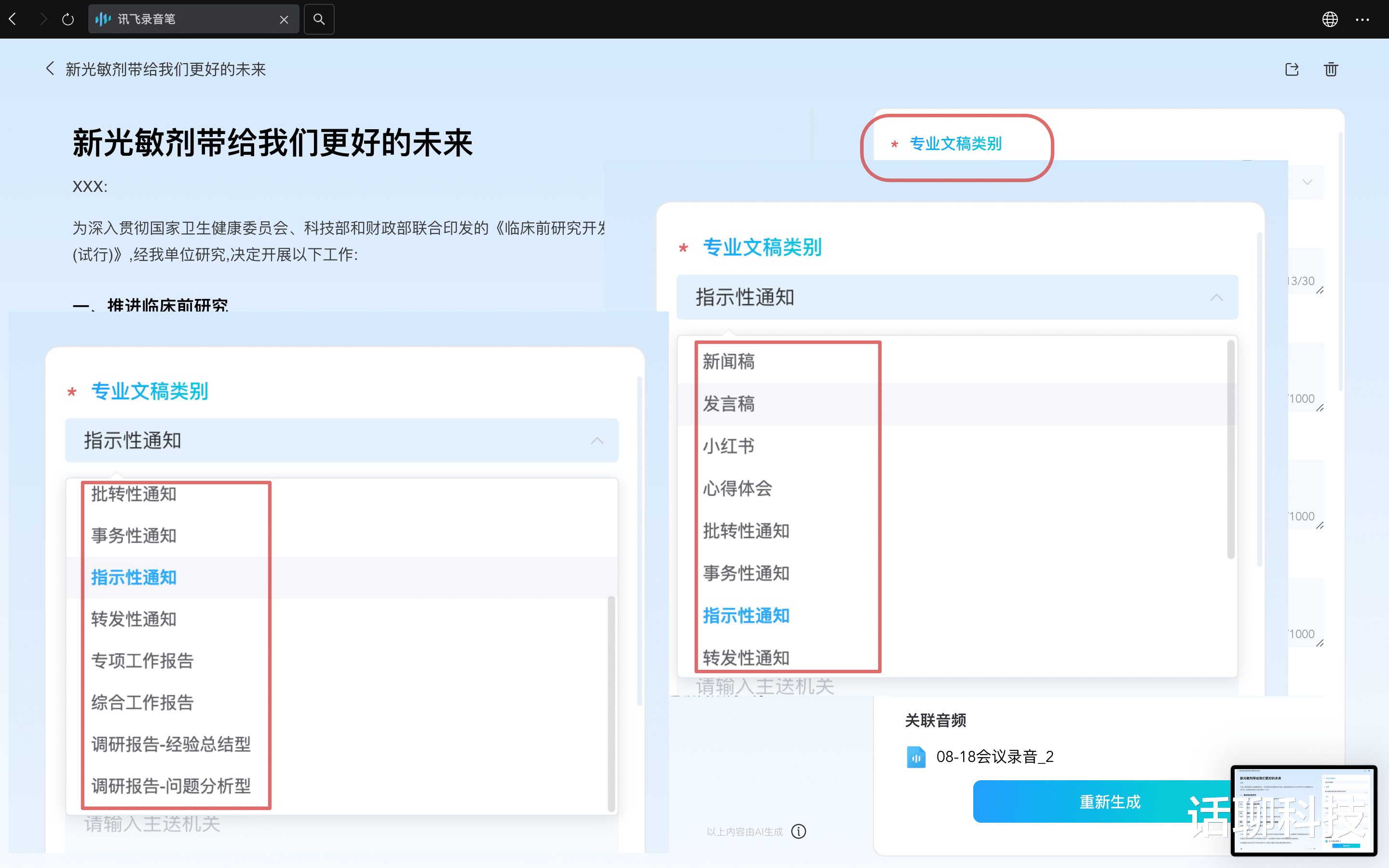
Task: Choose 专项工作报告 option in list
Action: click(142, 660)
